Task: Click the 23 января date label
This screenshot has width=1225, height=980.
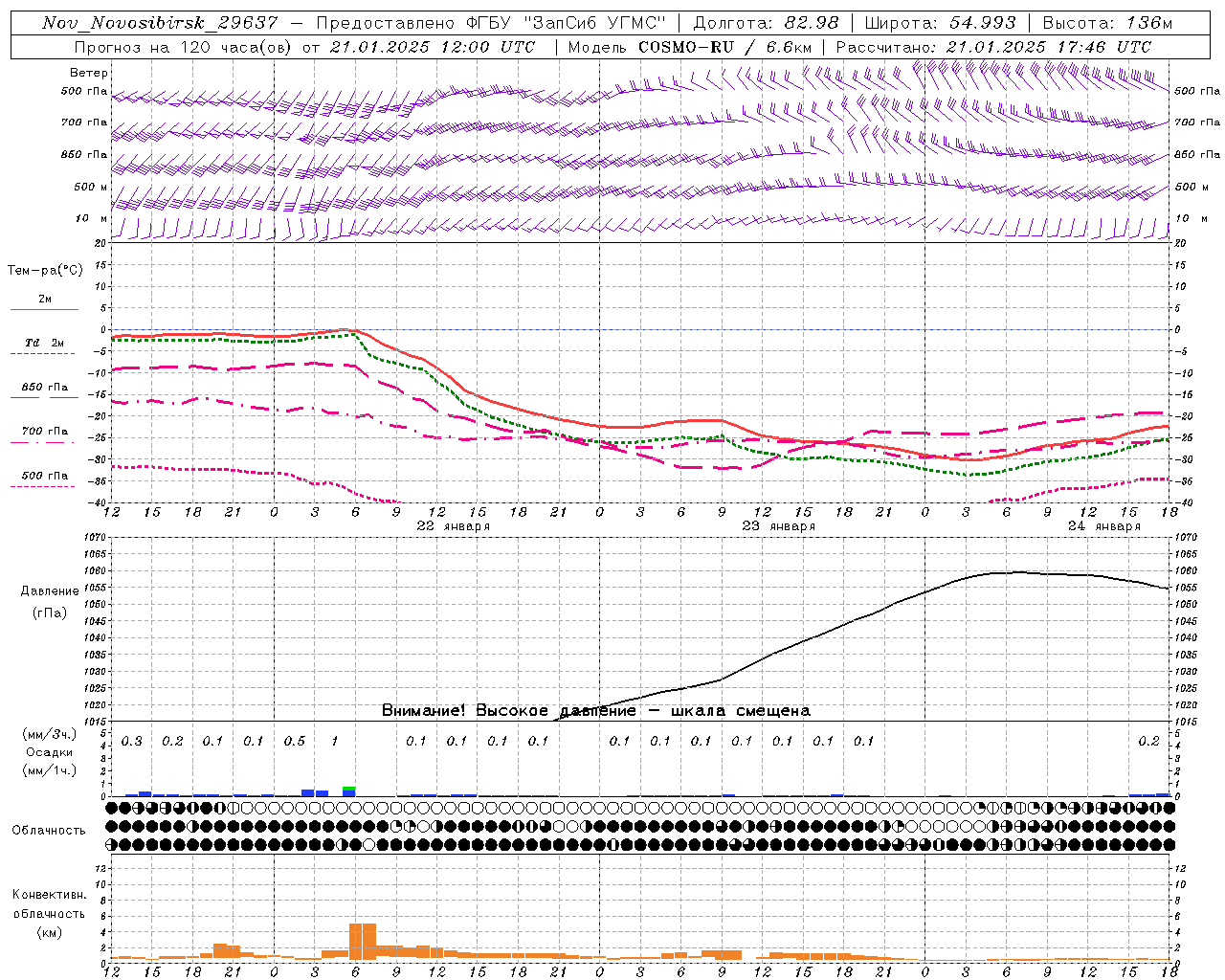Action: tap(778, 526)
